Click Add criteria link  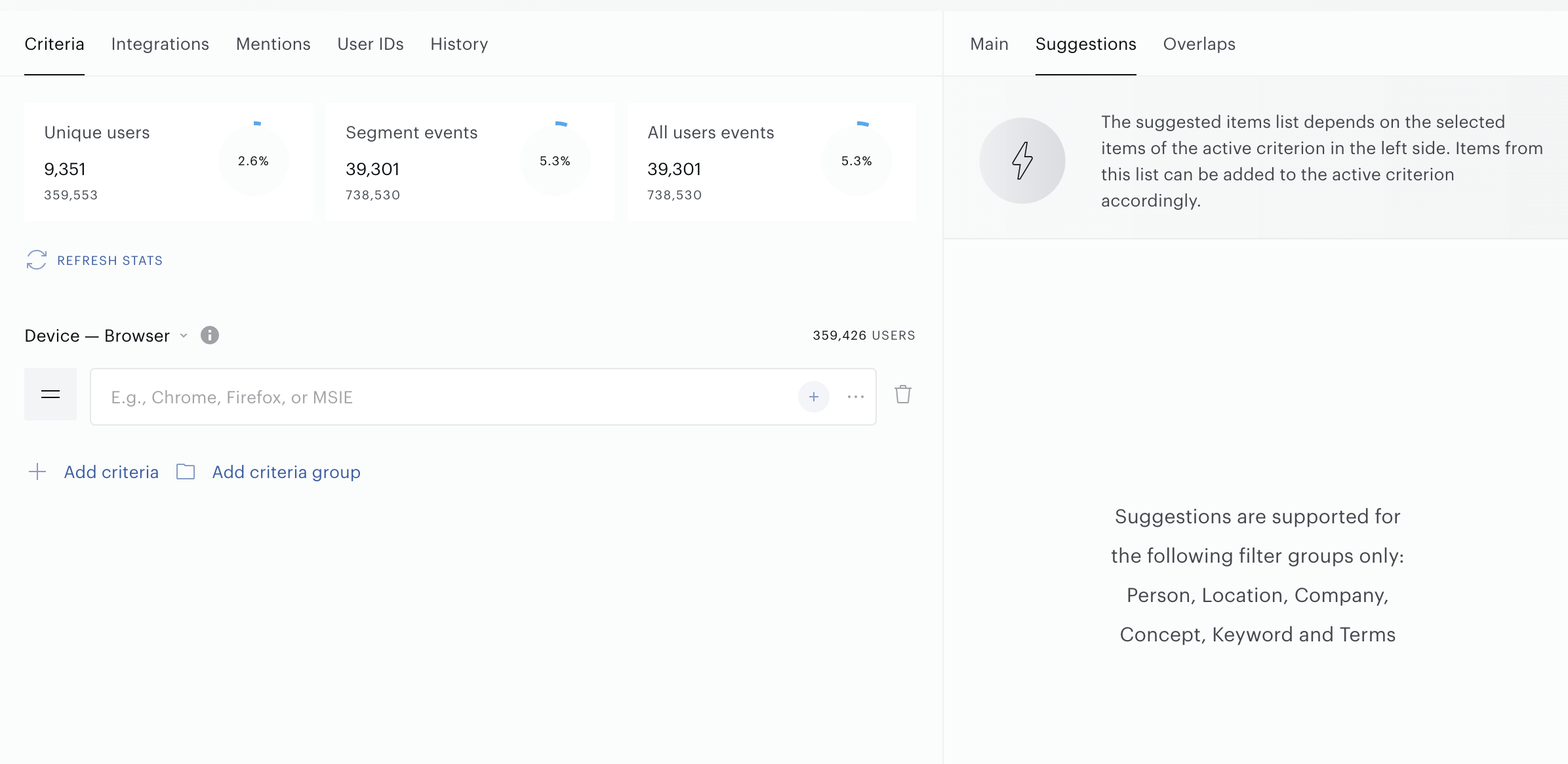coord(111,472)
